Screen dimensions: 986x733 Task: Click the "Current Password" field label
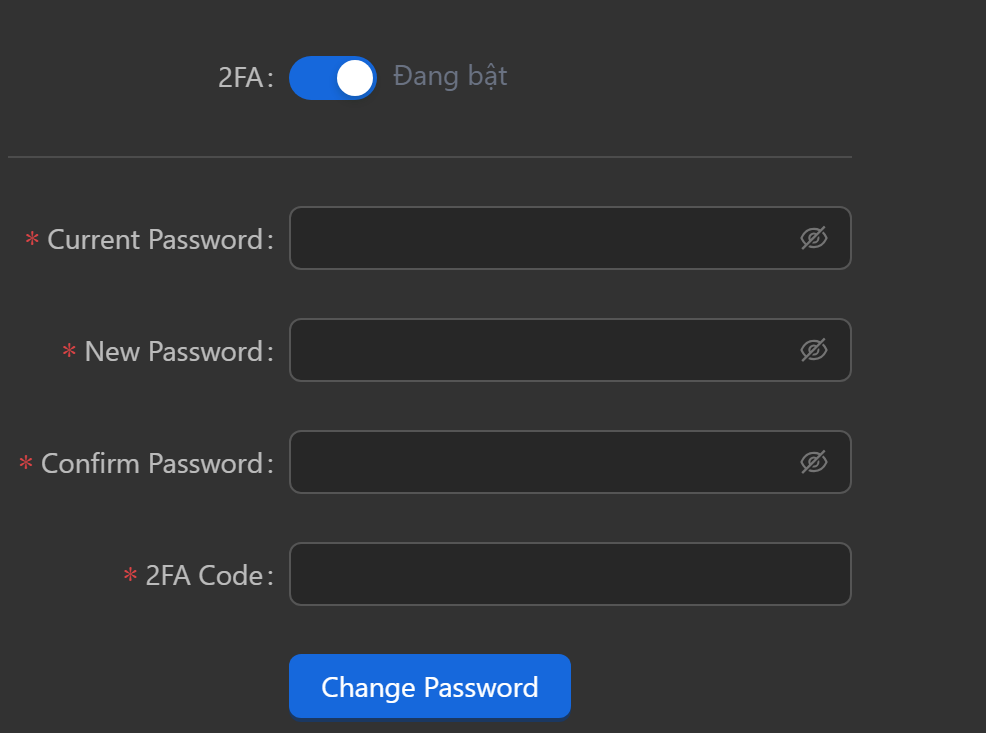(155, 240)
